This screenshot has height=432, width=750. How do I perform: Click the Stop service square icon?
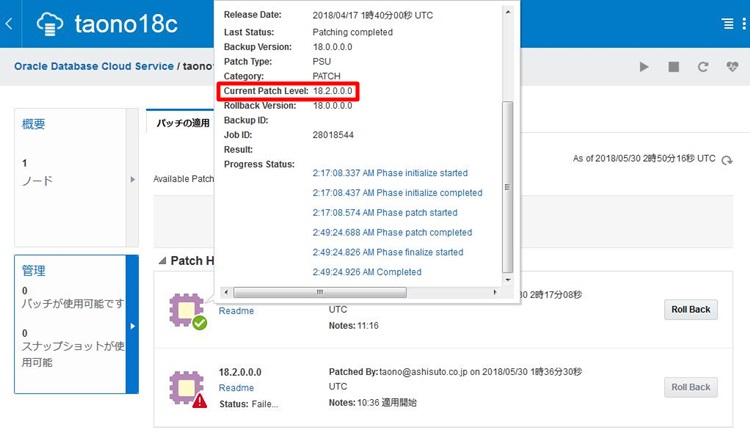click(x=674, y=67)
